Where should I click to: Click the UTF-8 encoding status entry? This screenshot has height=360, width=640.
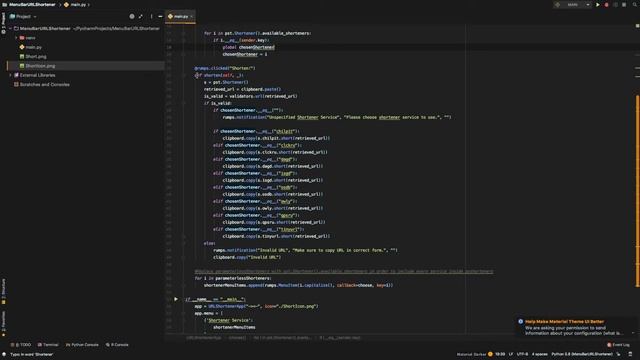click(x=522, y=354)
